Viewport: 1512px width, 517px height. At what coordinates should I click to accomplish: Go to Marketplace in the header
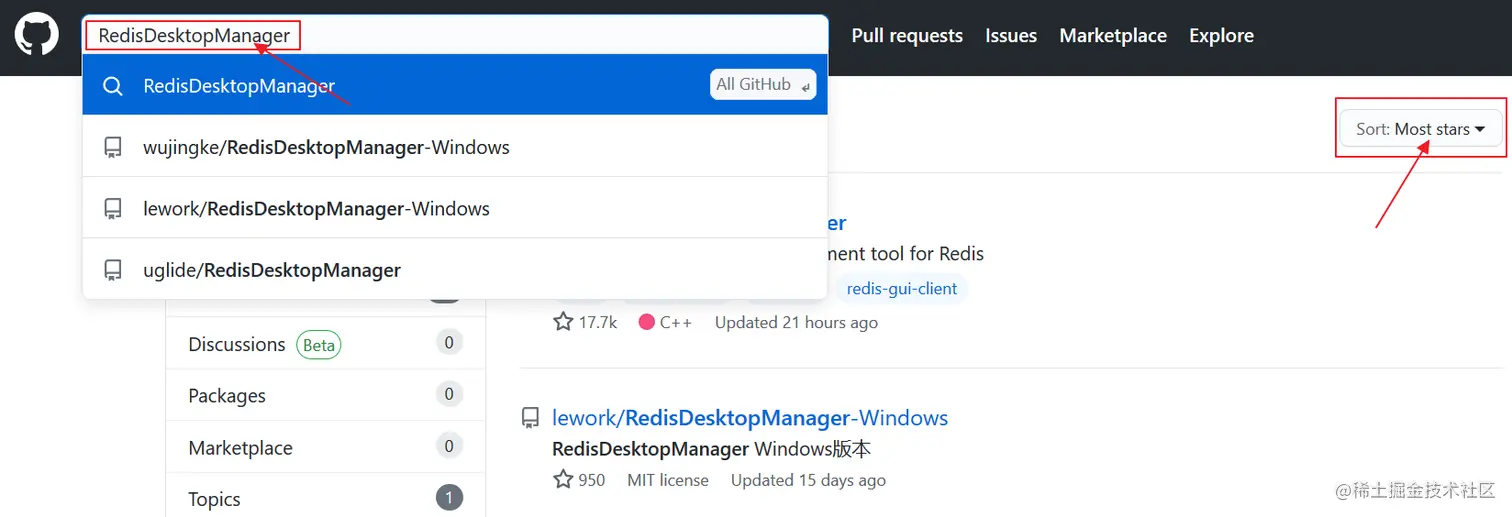[x=1113, y=35]
